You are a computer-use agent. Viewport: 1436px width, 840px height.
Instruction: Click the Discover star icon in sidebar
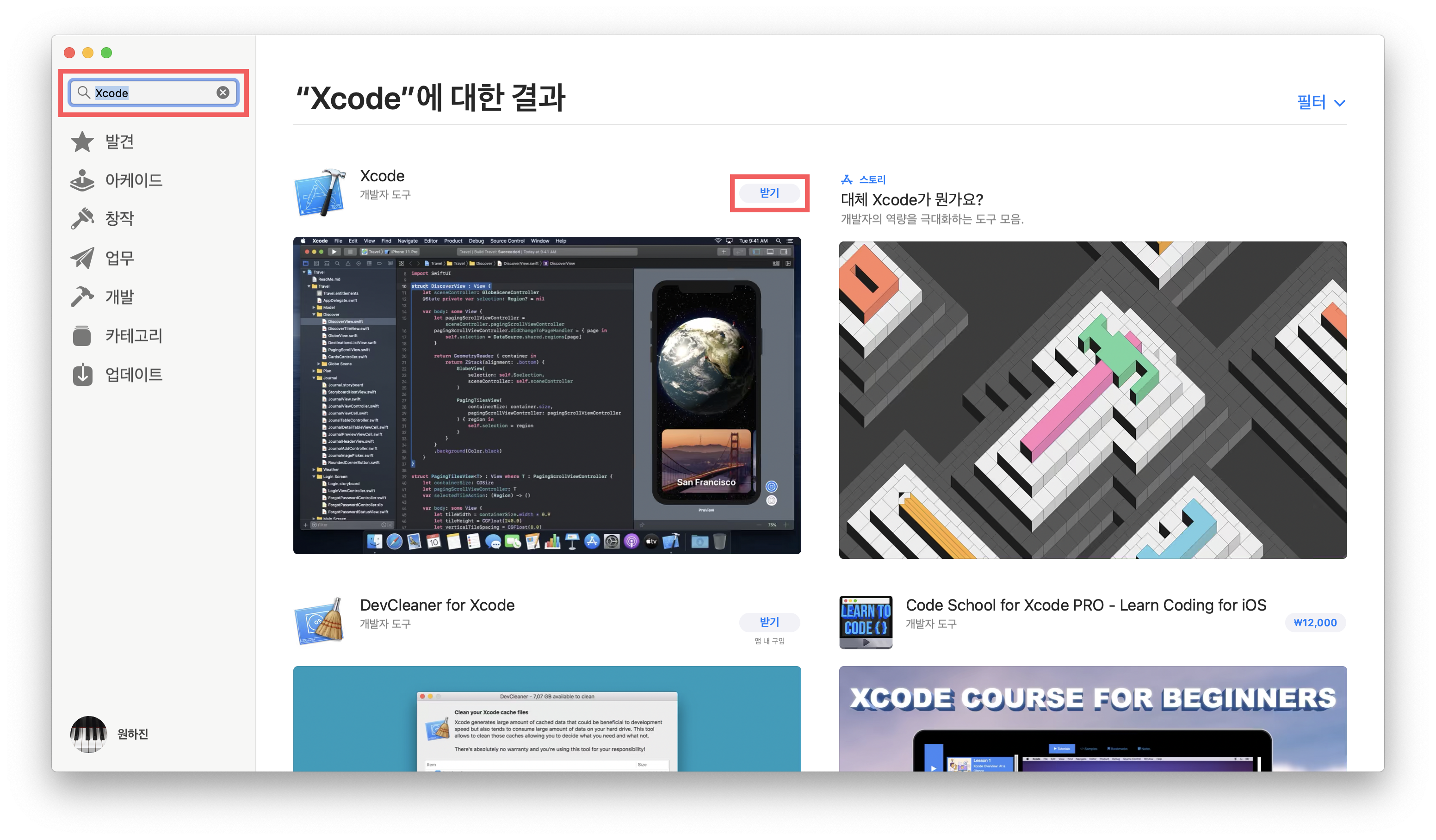click(x=82, y=142)
